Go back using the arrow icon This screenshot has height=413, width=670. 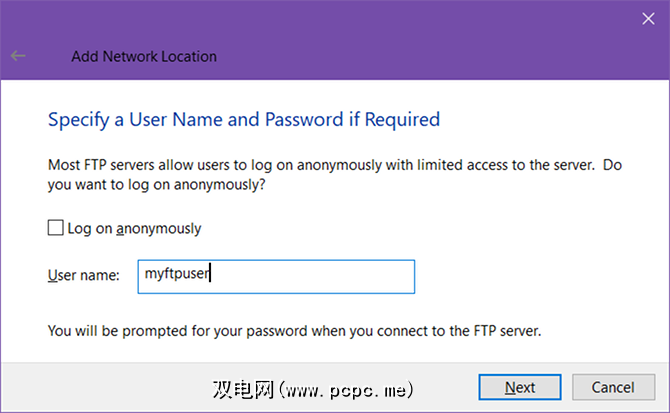[x=18, y=56]
